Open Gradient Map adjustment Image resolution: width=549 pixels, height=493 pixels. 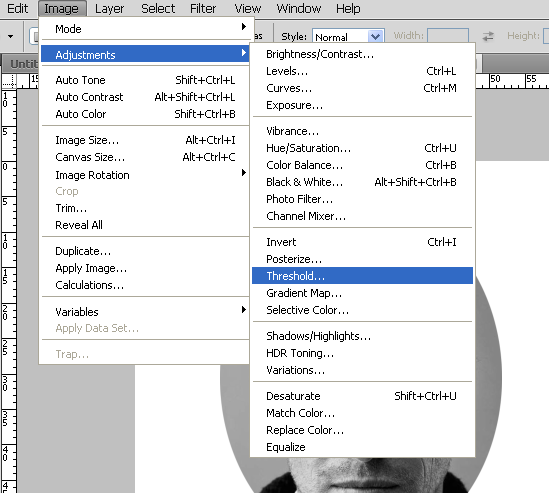(362, 293)
